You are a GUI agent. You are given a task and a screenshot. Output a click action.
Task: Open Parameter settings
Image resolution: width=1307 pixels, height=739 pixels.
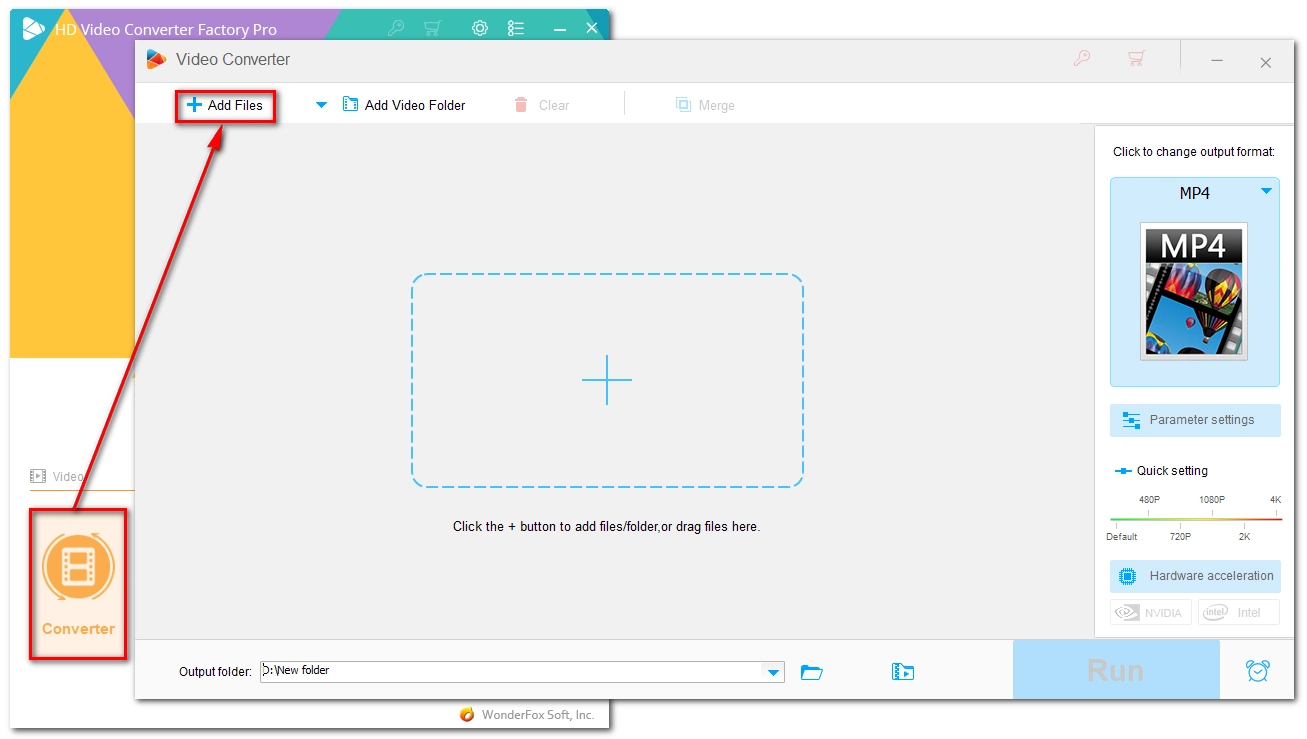click(x=1195, y=420)
